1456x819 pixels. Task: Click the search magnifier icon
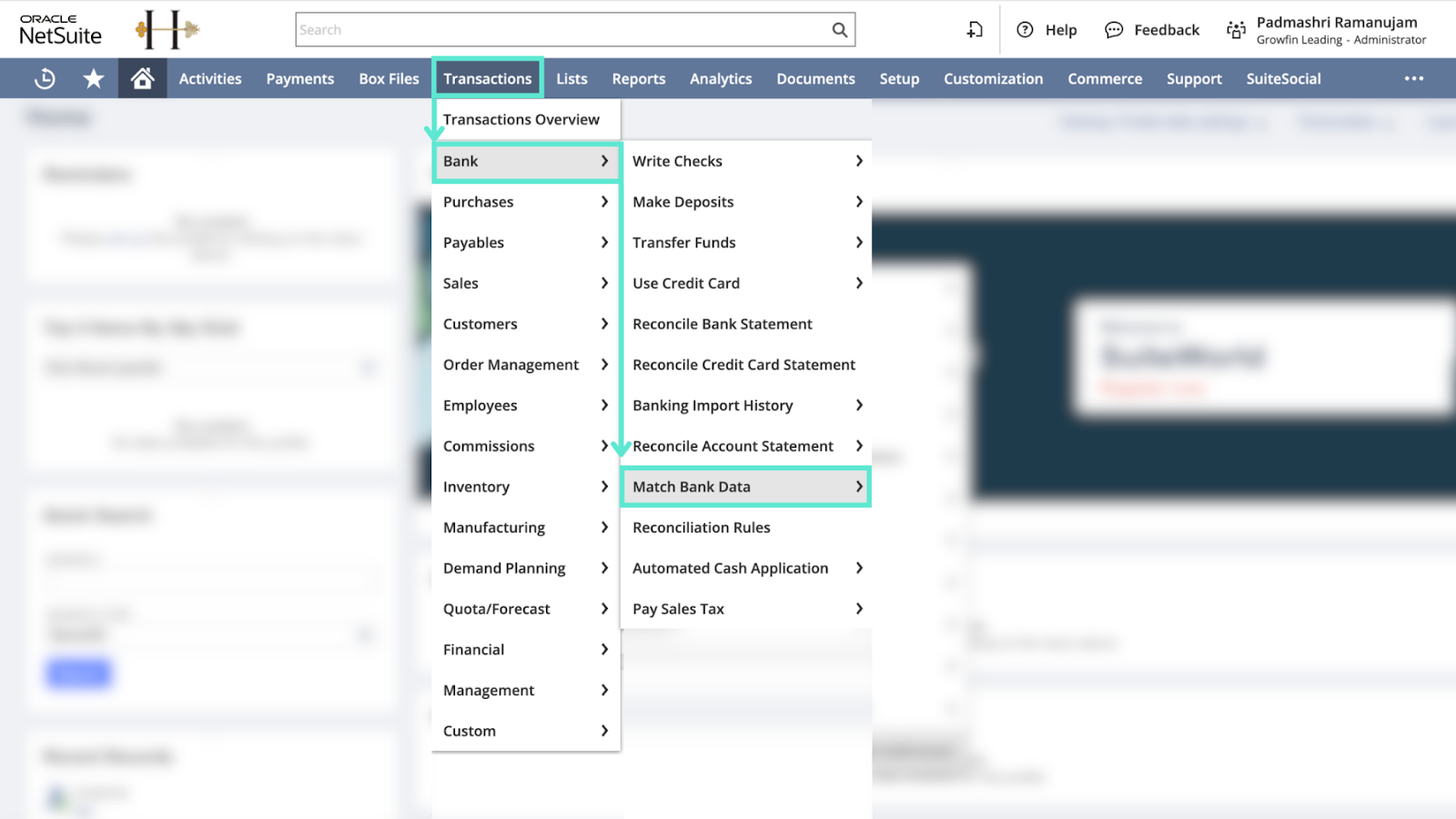click(840, 30)
